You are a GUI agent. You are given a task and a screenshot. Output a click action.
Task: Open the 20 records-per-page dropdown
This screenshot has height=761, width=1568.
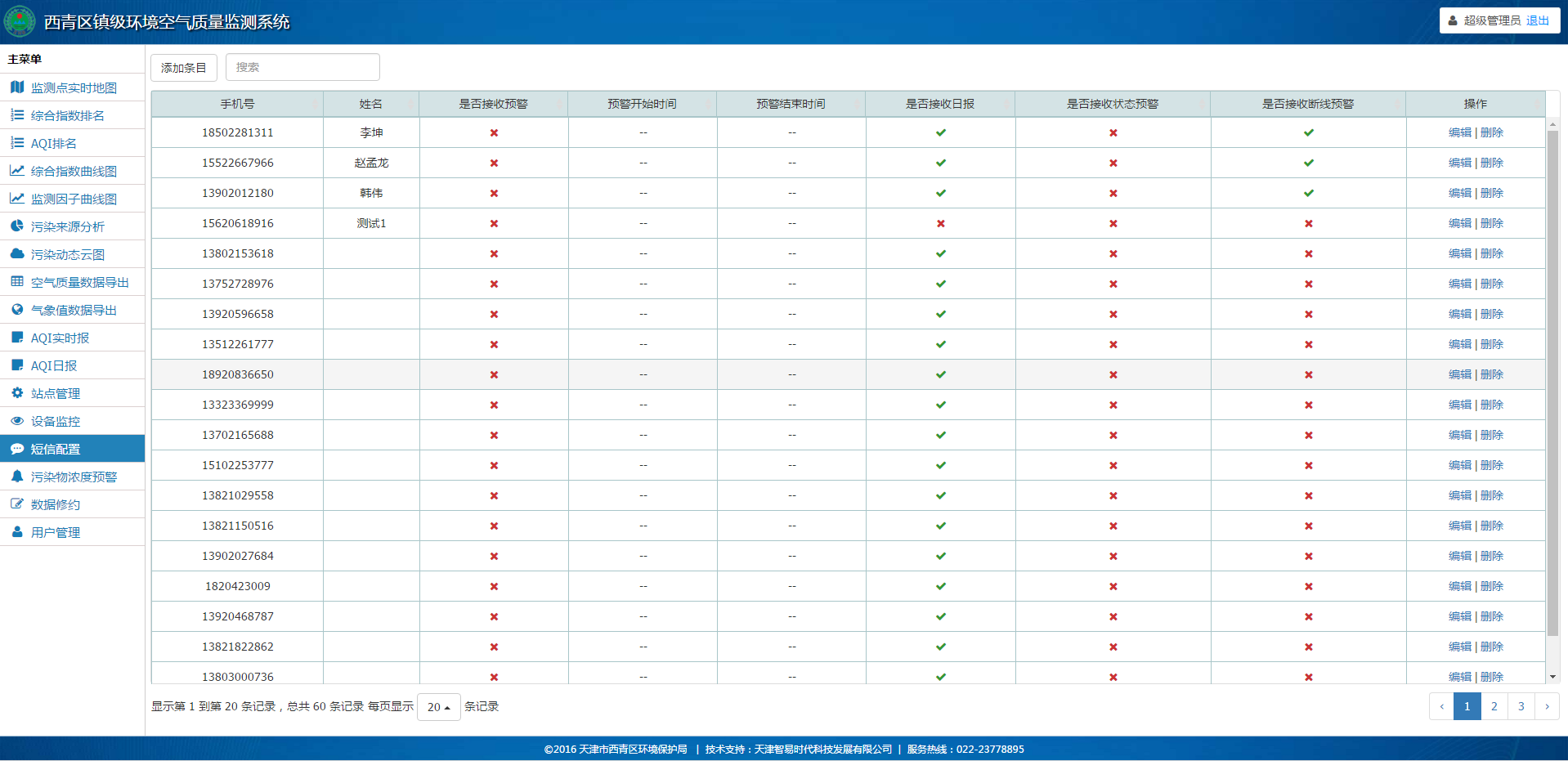click(439, 707)
